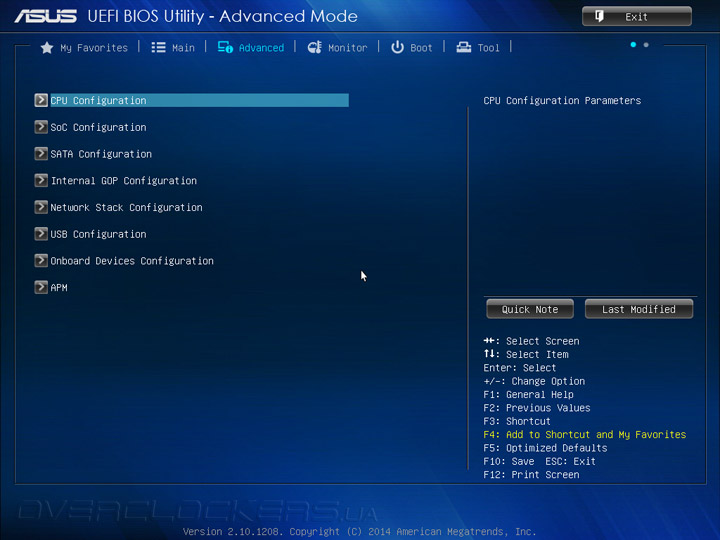Expand arrow next to Onboard Devices Configuration

pyautogui.click(x=41, y=260)
